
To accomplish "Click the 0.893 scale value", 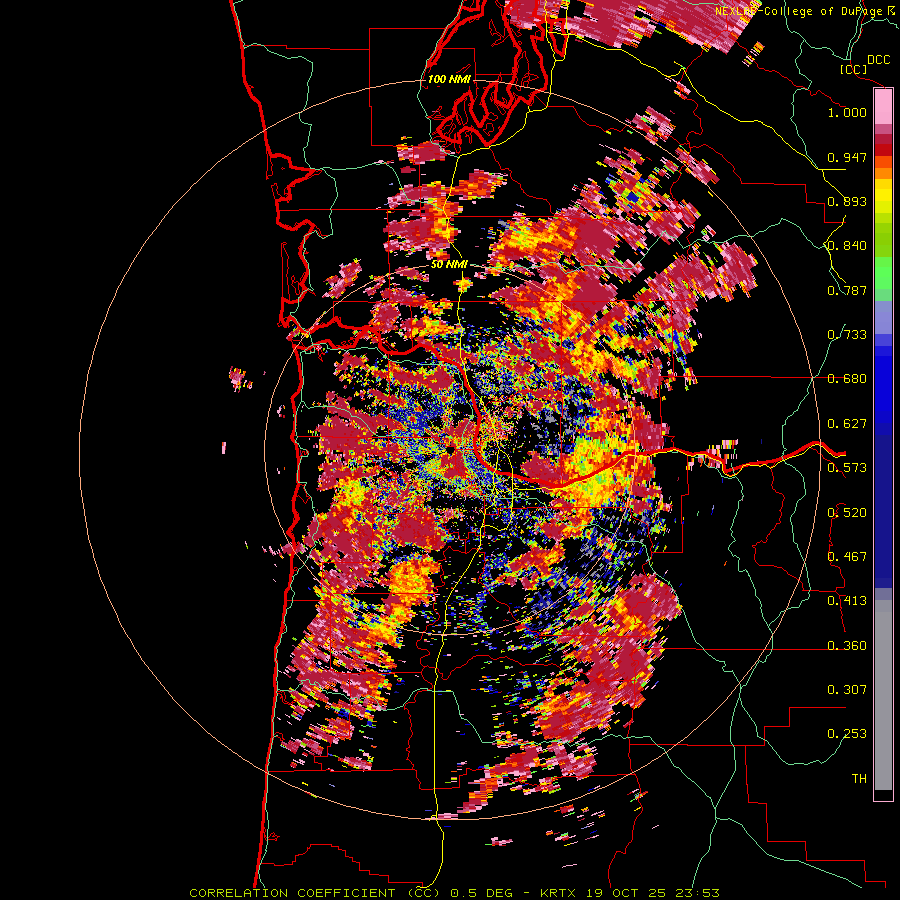I will tap(847, 201).
